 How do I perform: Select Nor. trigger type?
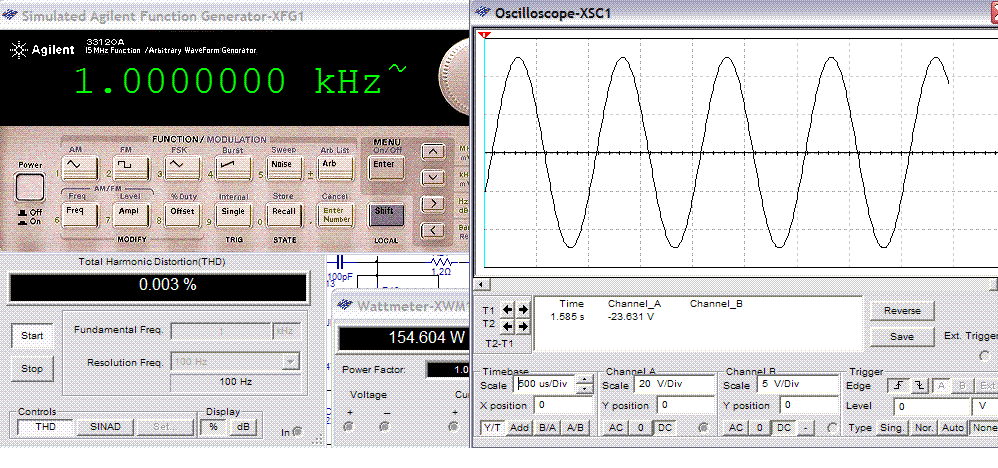click(x=922, y=428)
